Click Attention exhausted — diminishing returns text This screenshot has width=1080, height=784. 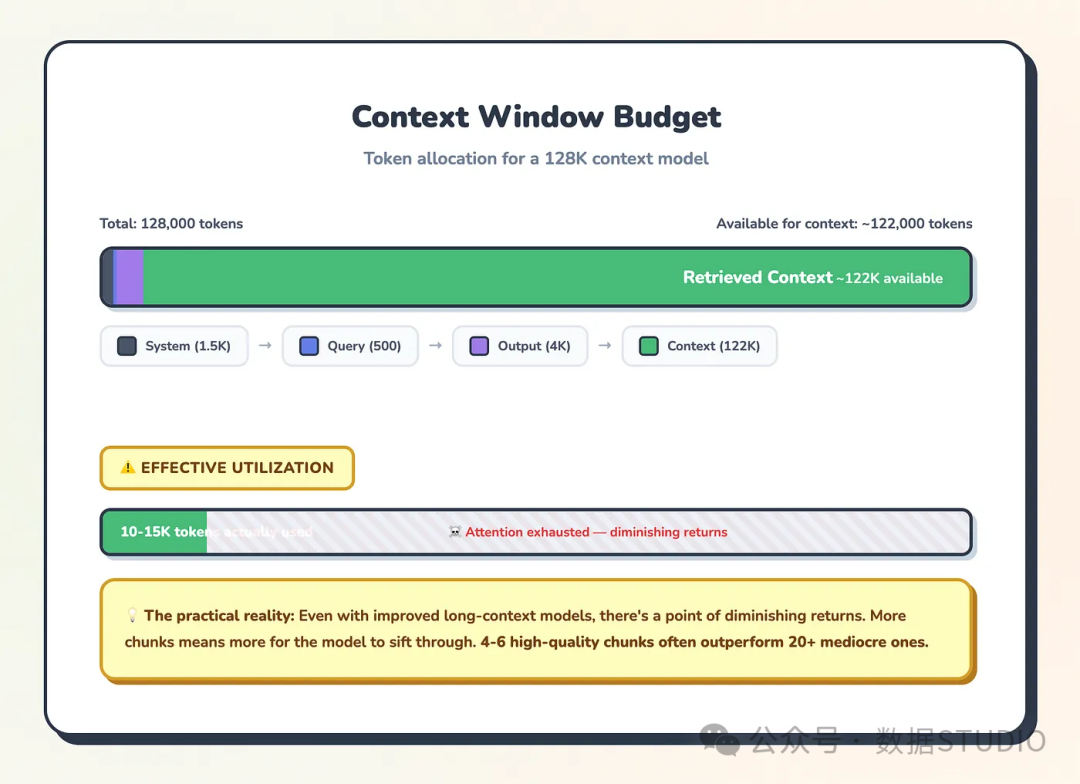pos(596,532)
